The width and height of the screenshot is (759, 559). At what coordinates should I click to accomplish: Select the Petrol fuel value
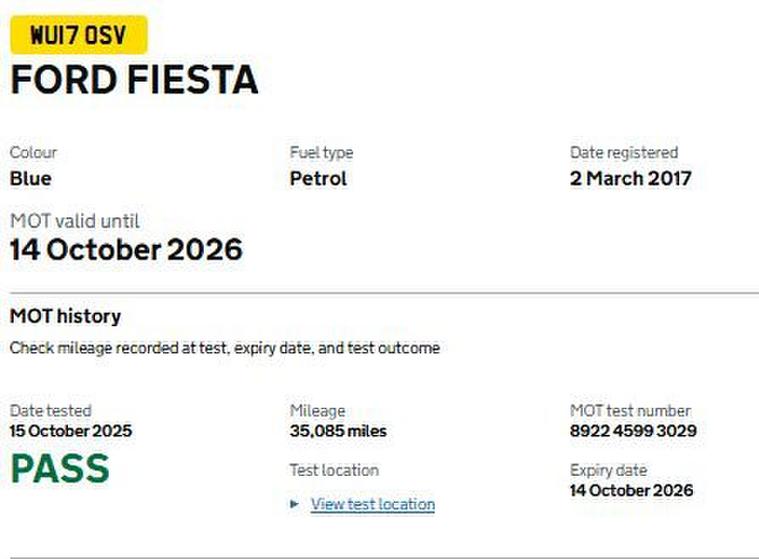pos(318,179)
